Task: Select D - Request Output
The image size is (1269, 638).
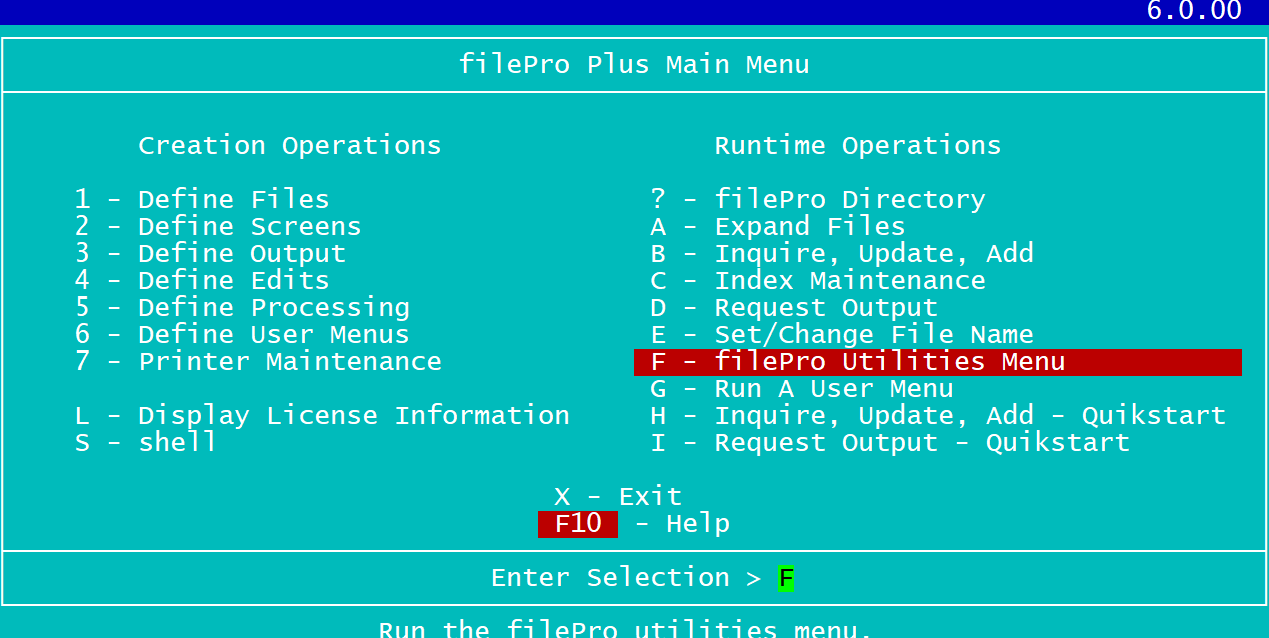Action: 794,307
